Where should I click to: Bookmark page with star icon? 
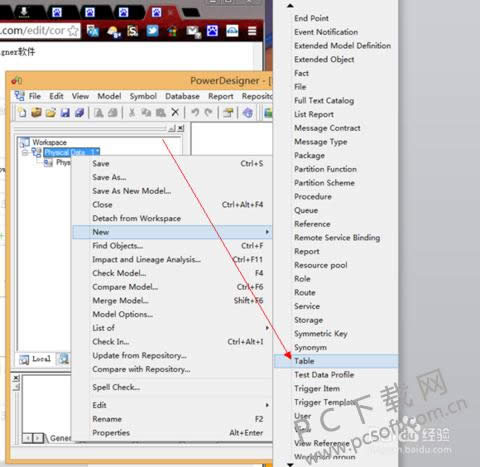point(73,31)
